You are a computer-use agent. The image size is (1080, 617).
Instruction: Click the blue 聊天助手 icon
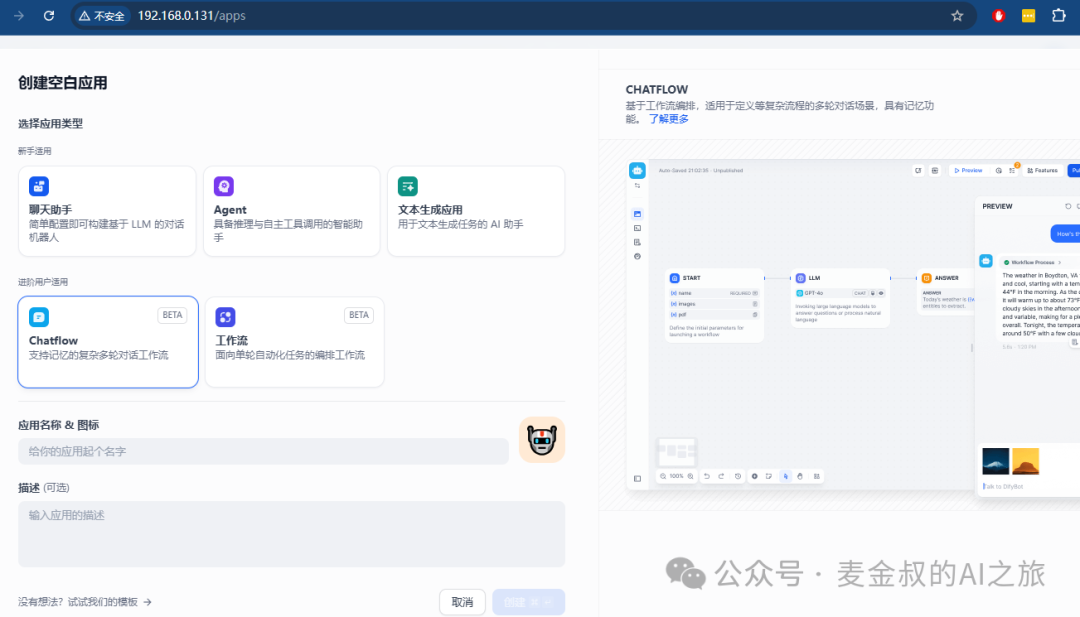pyautogui.click(x=39, y=186)
